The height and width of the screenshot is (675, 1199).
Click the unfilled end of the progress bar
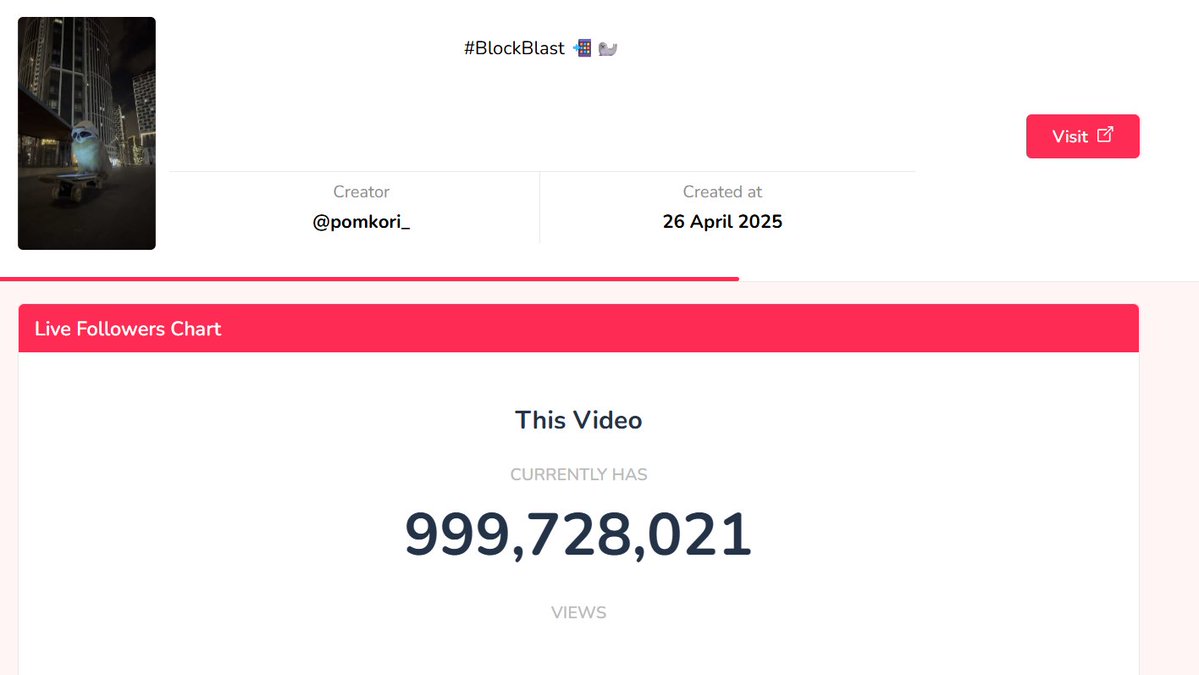[x=969, y=279]
